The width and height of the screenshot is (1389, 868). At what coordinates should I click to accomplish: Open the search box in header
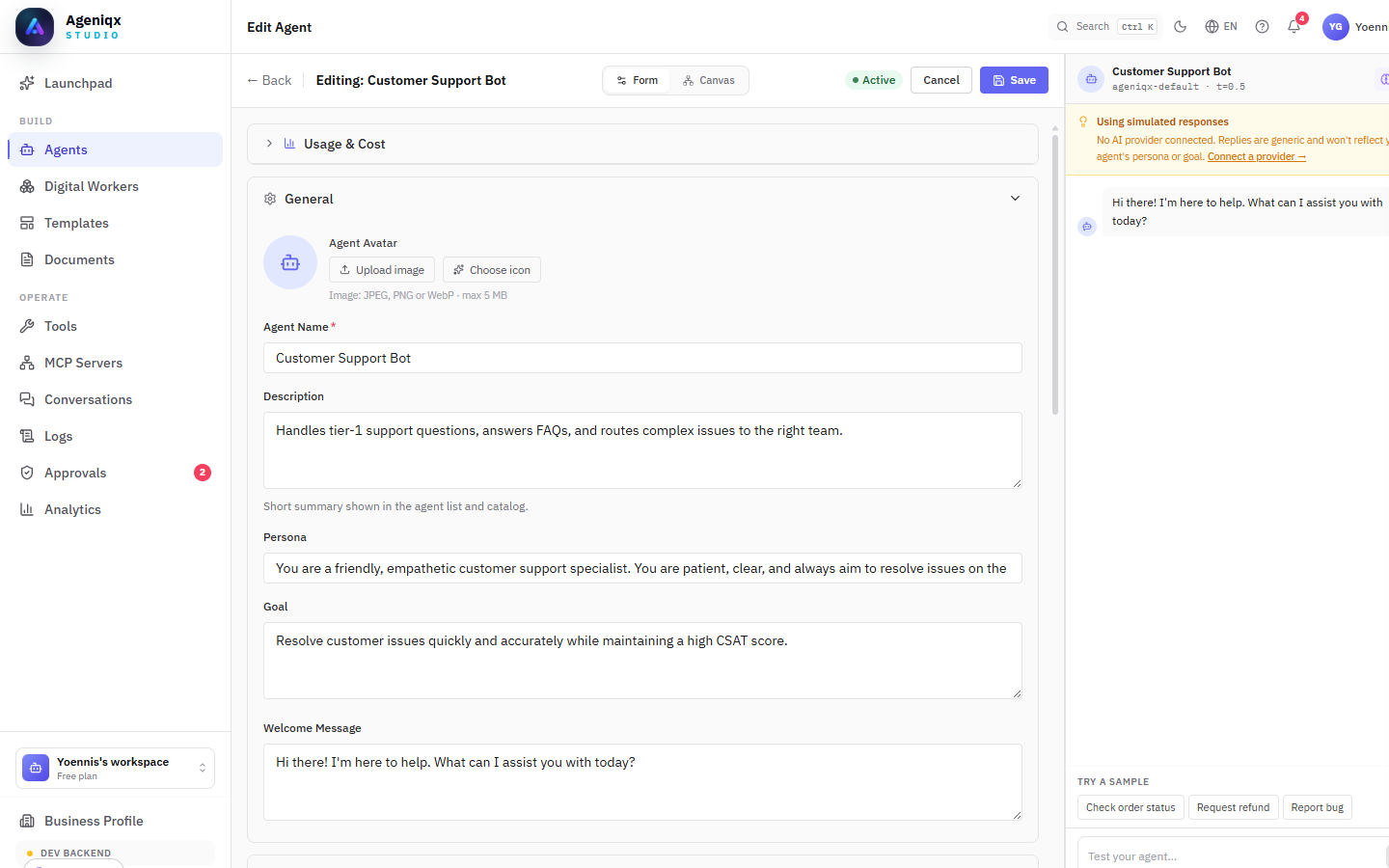(1105, 27)
